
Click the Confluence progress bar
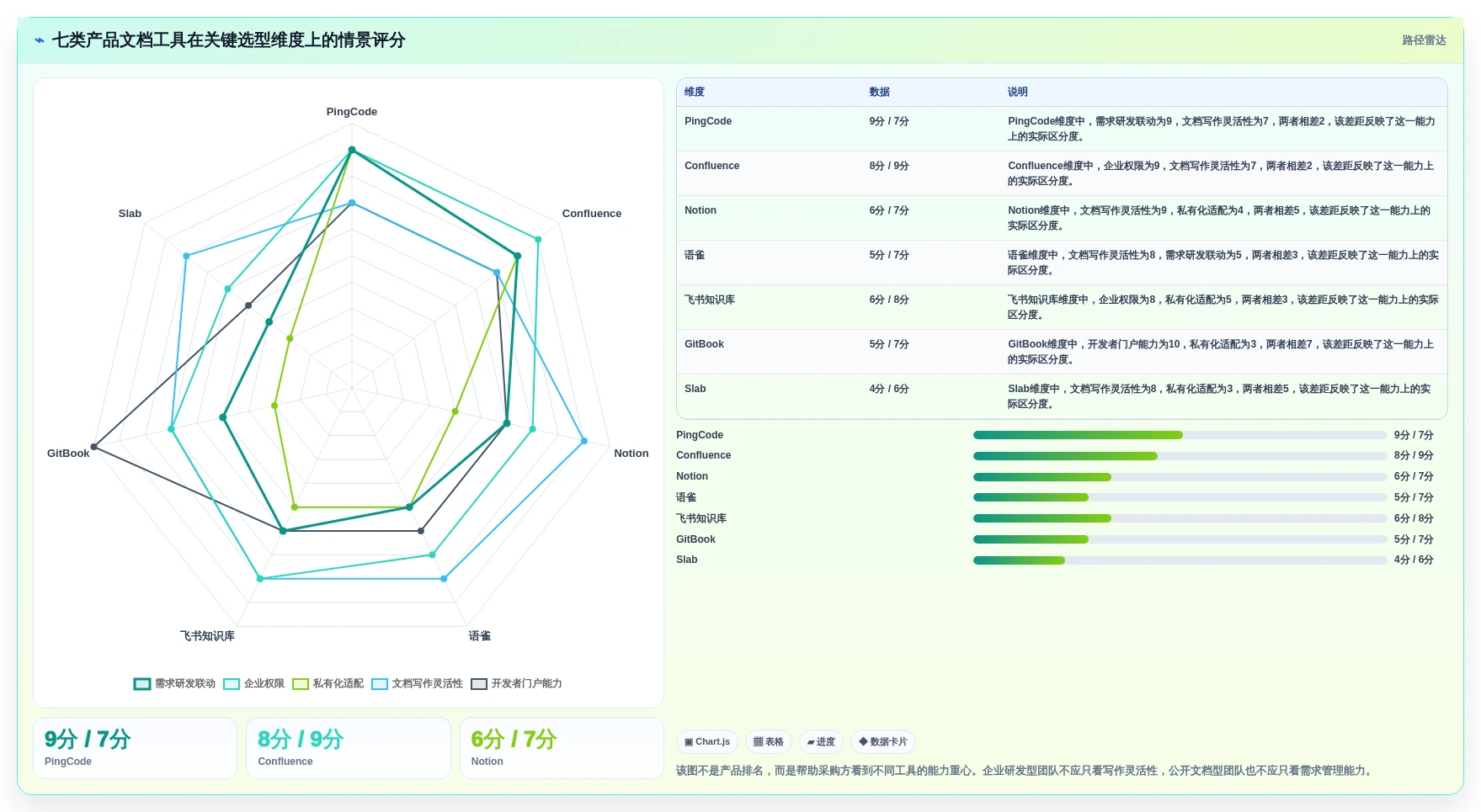[x=1180, y=456]
